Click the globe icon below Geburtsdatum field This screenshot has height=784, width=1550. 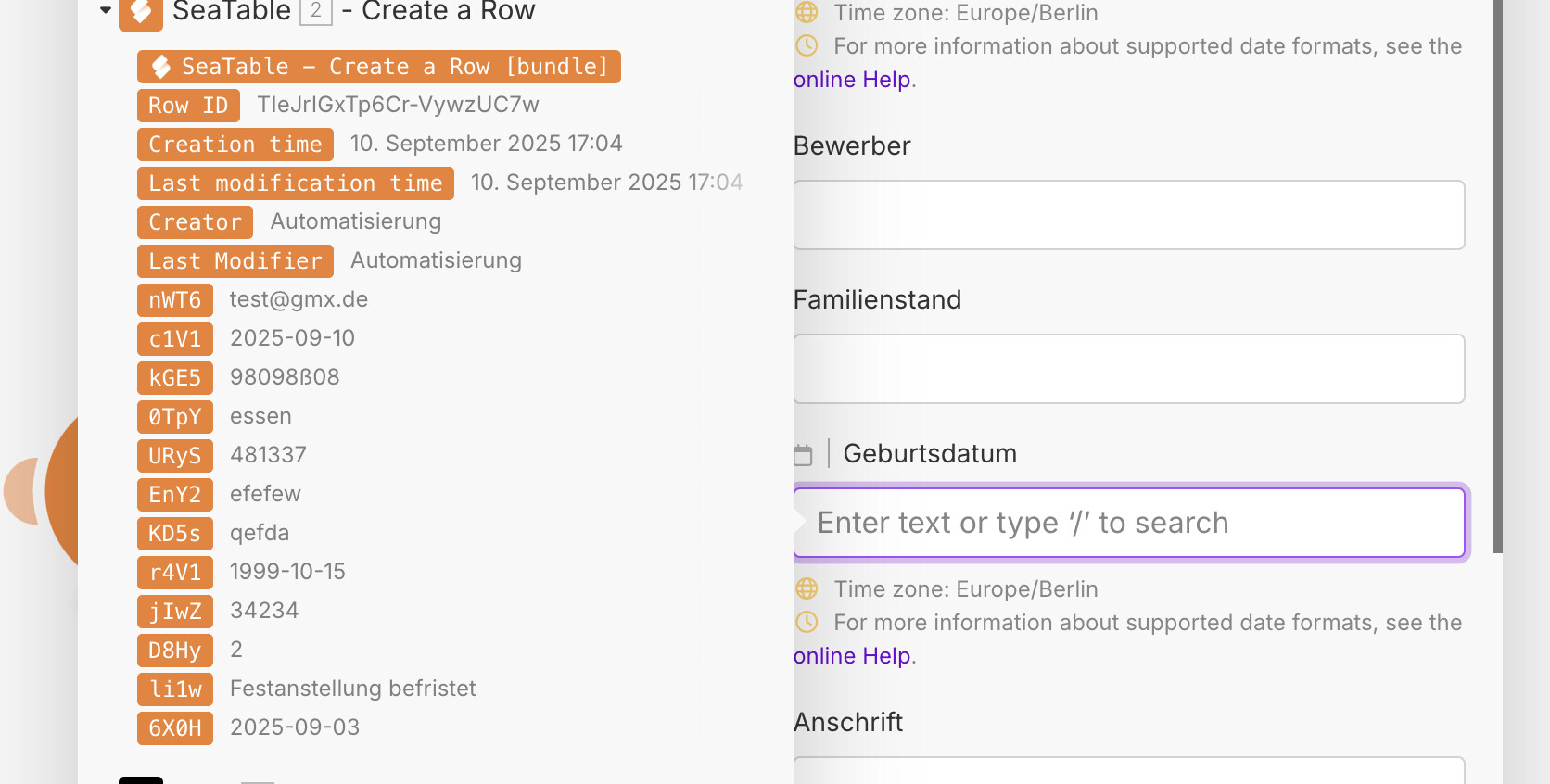(x=807, y=588)
